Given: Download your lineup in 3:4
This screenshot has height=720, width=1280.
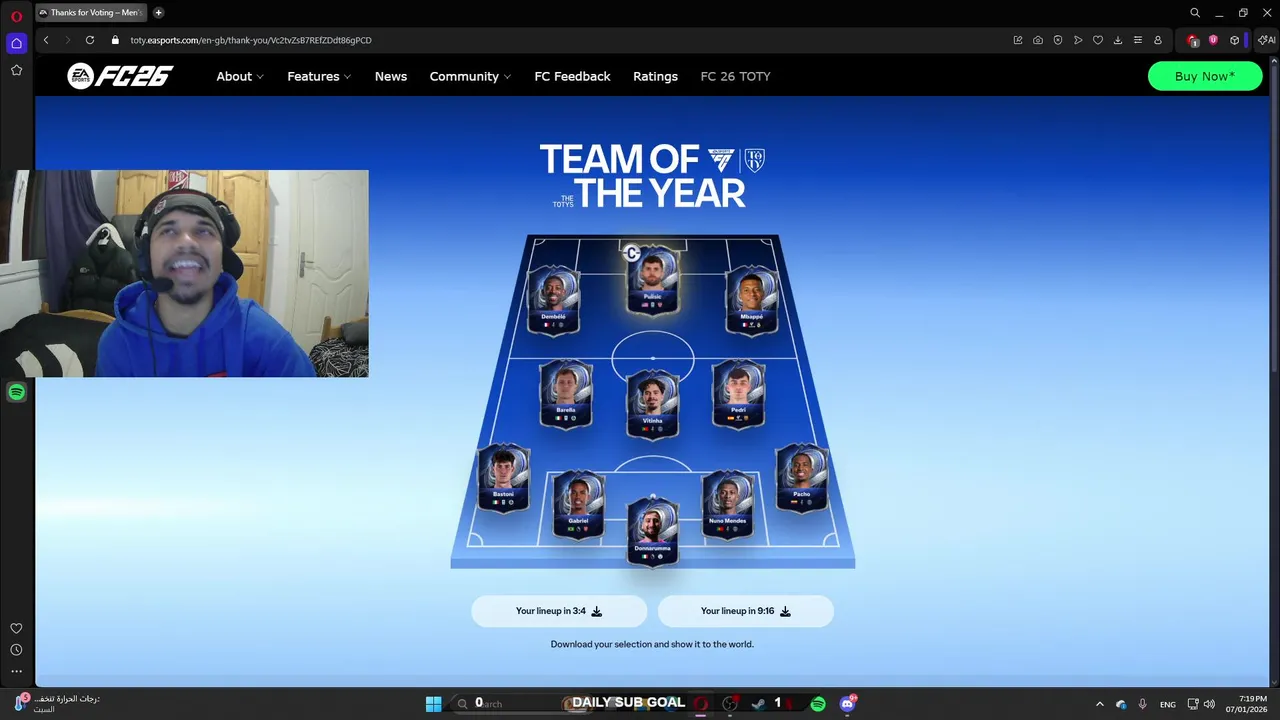Looking at the screenshot, I should 559,611.
